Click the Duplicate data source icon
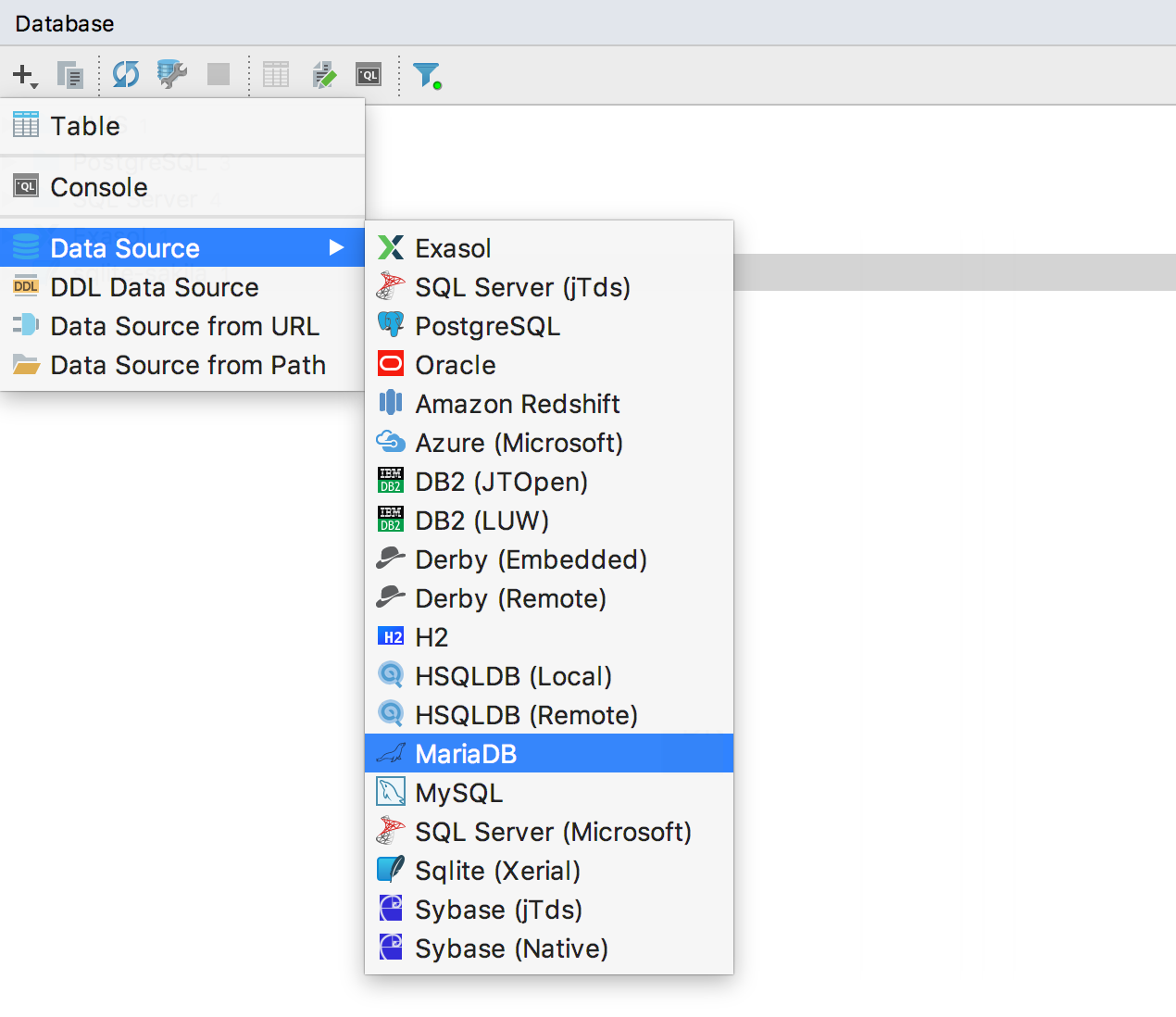 pos(70,75)
